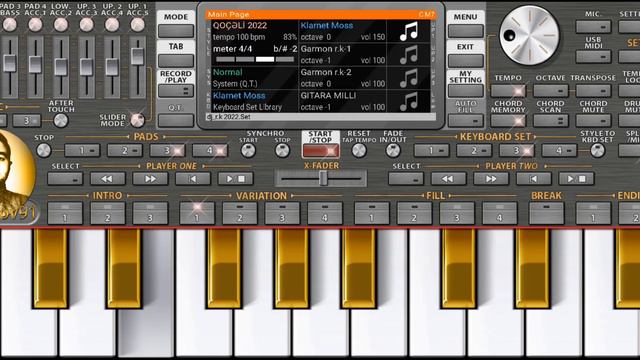
Task: Select Keyboard Set 2 button
Action: coord(474,151)
